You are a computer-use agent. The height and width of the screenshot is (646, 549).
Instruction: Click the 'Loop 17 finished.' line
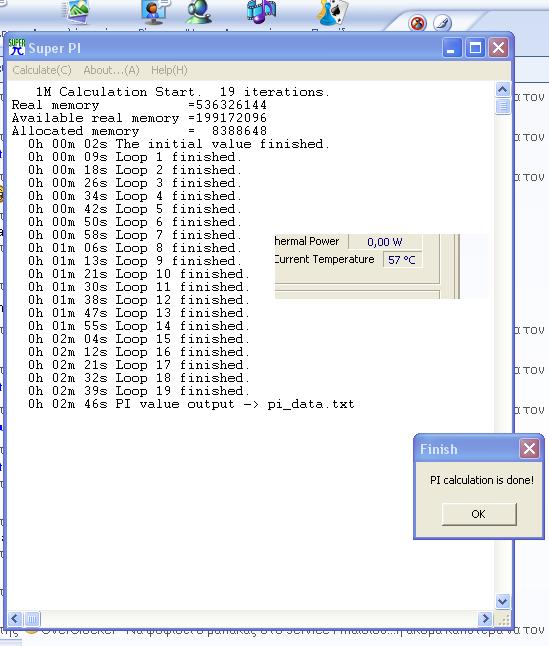coord(139,365)
